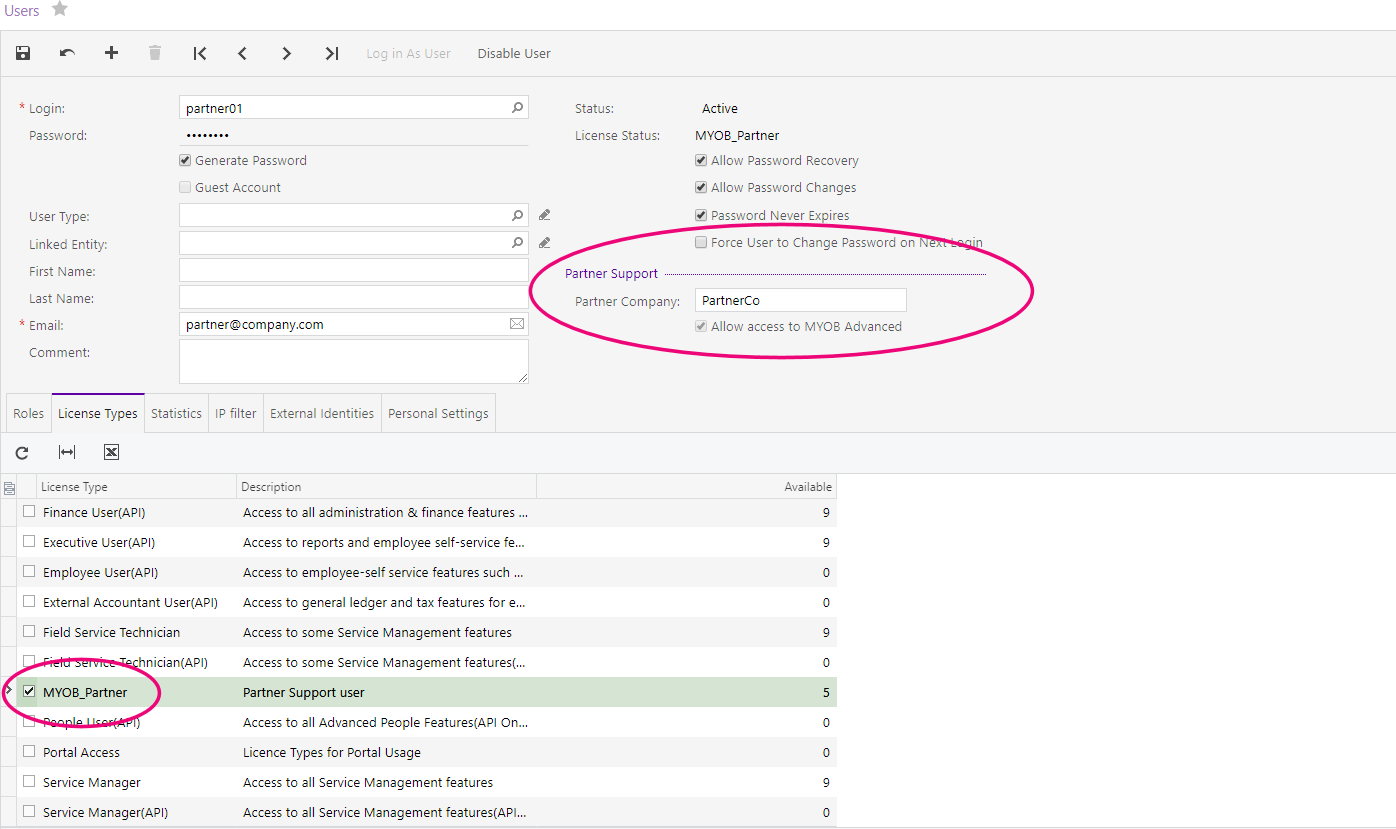
Task: Open the Login lookup selector
Action: click(x=517, y=108)
